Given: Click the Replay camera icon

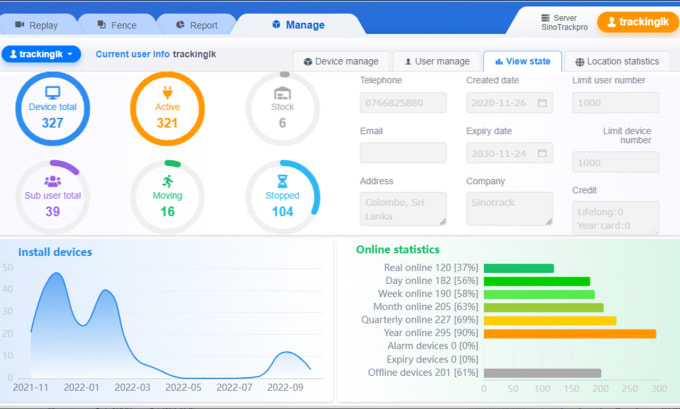Looking at the screenshot, I should pyautogui.click(x=20, y=25).
